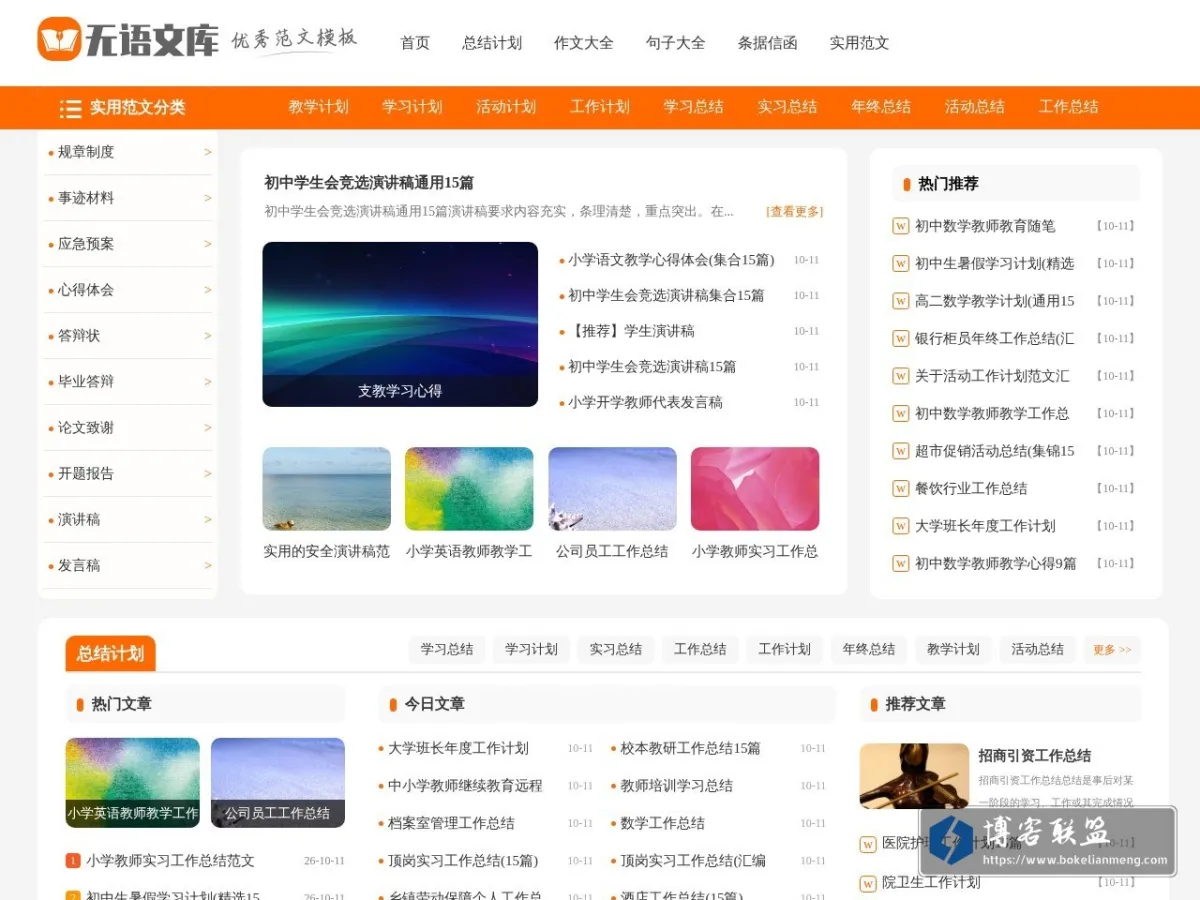Expand the 开题报告 category arrow
The width and height of the screenshot is (1200, 900).
[208, 474]
